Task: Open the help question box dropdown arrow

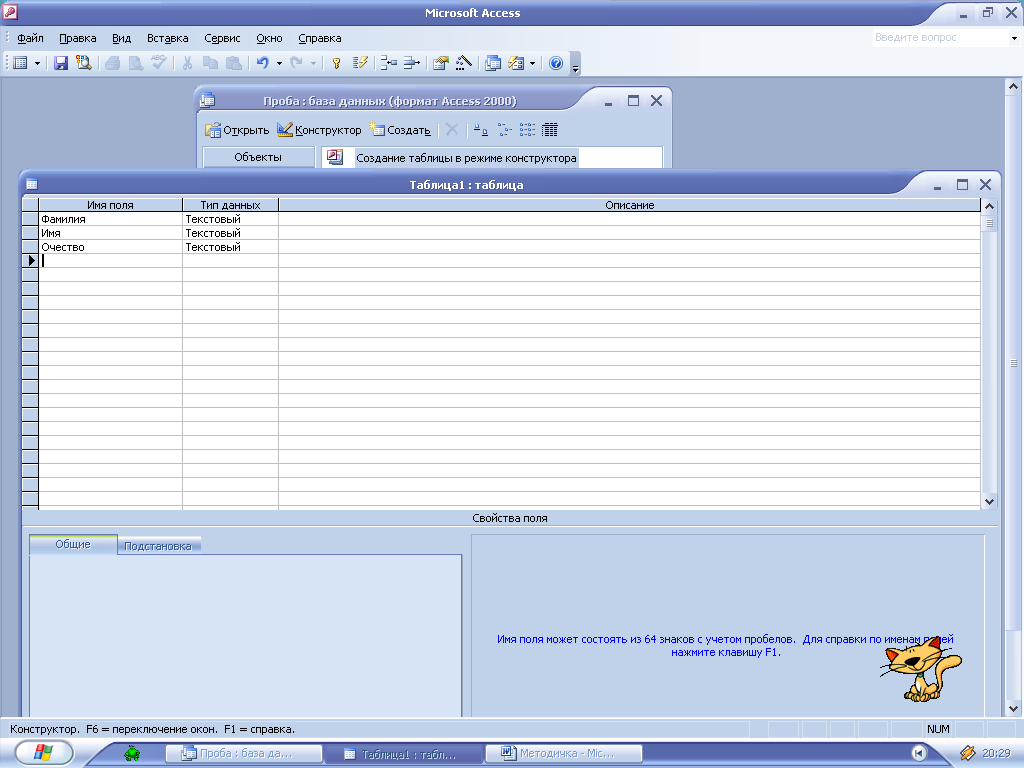Action: (x=1014, y=38)
